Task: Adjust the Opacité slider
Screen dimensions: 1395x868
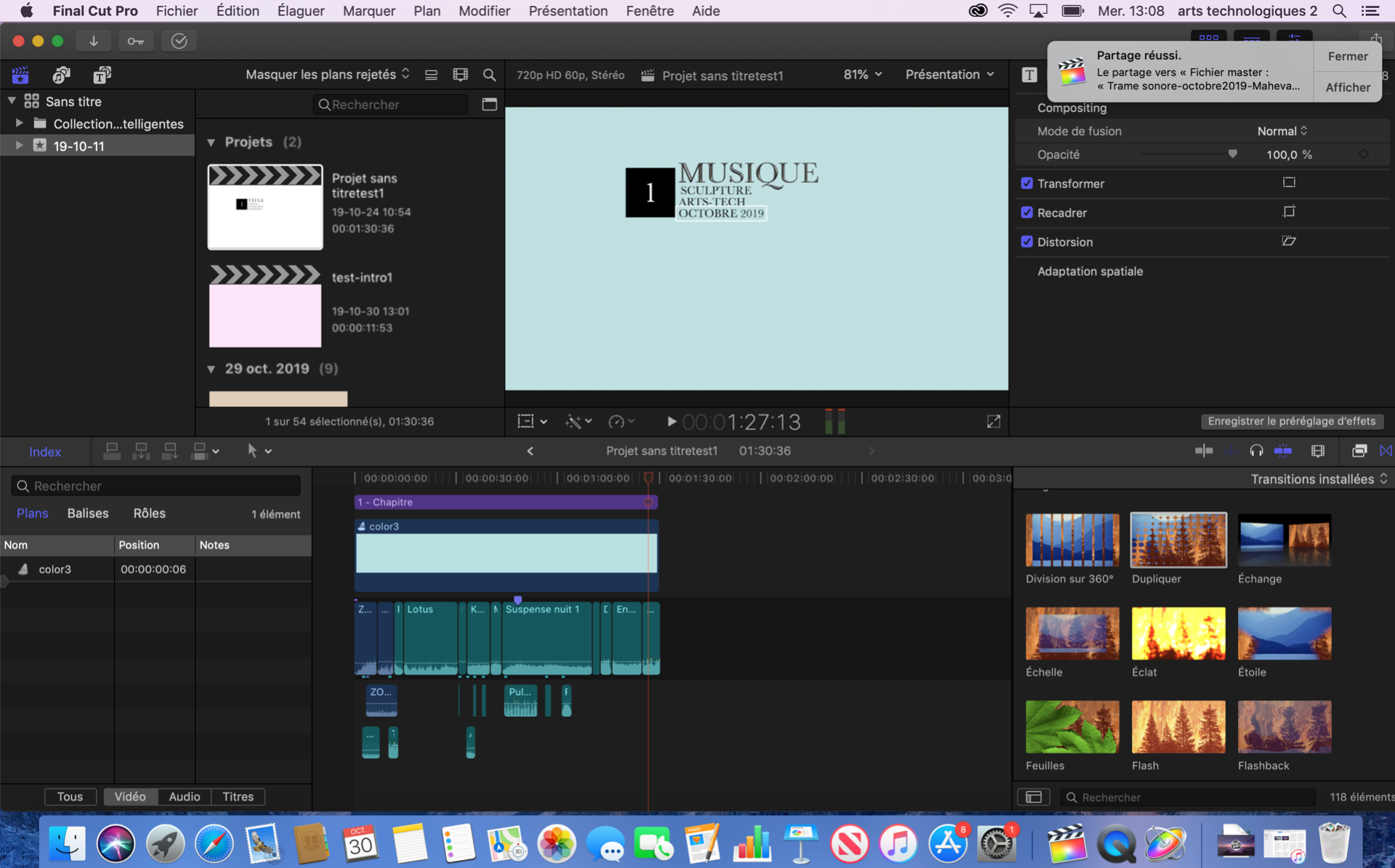Action: coord(1232,155)
